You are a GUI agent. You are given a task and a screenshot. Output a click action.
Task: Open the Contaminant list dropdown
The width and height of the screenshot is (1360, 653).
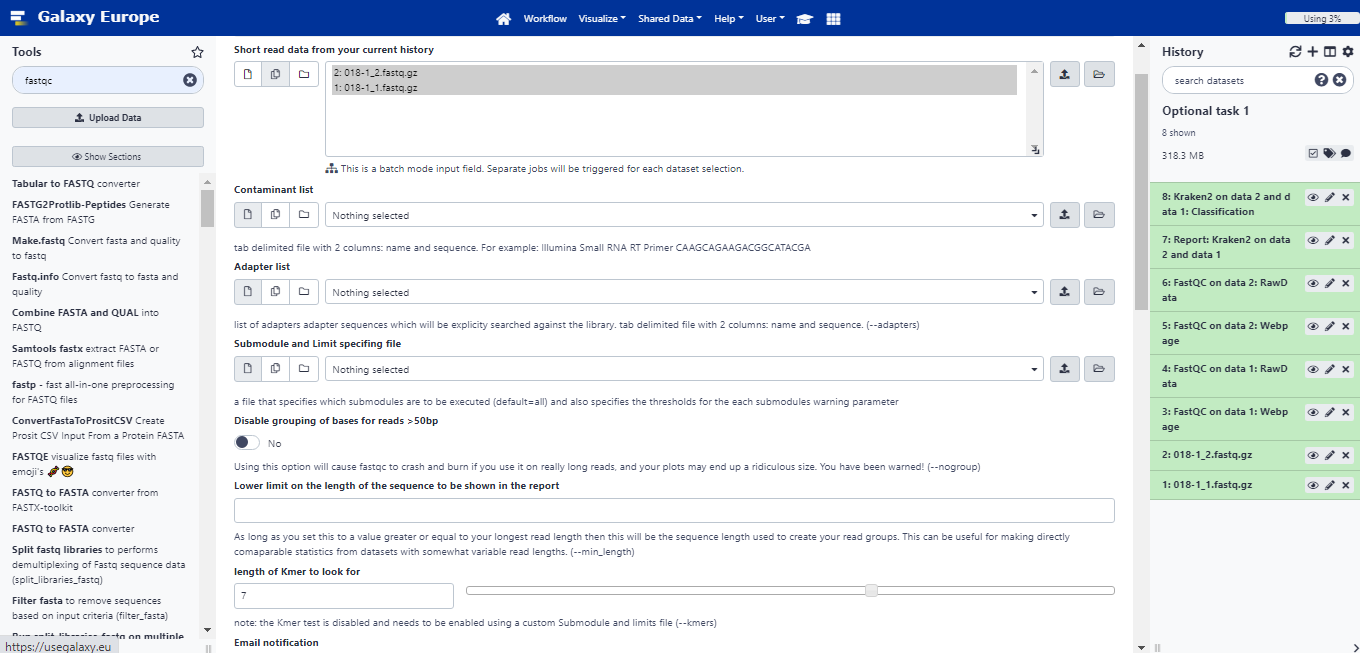684,215
